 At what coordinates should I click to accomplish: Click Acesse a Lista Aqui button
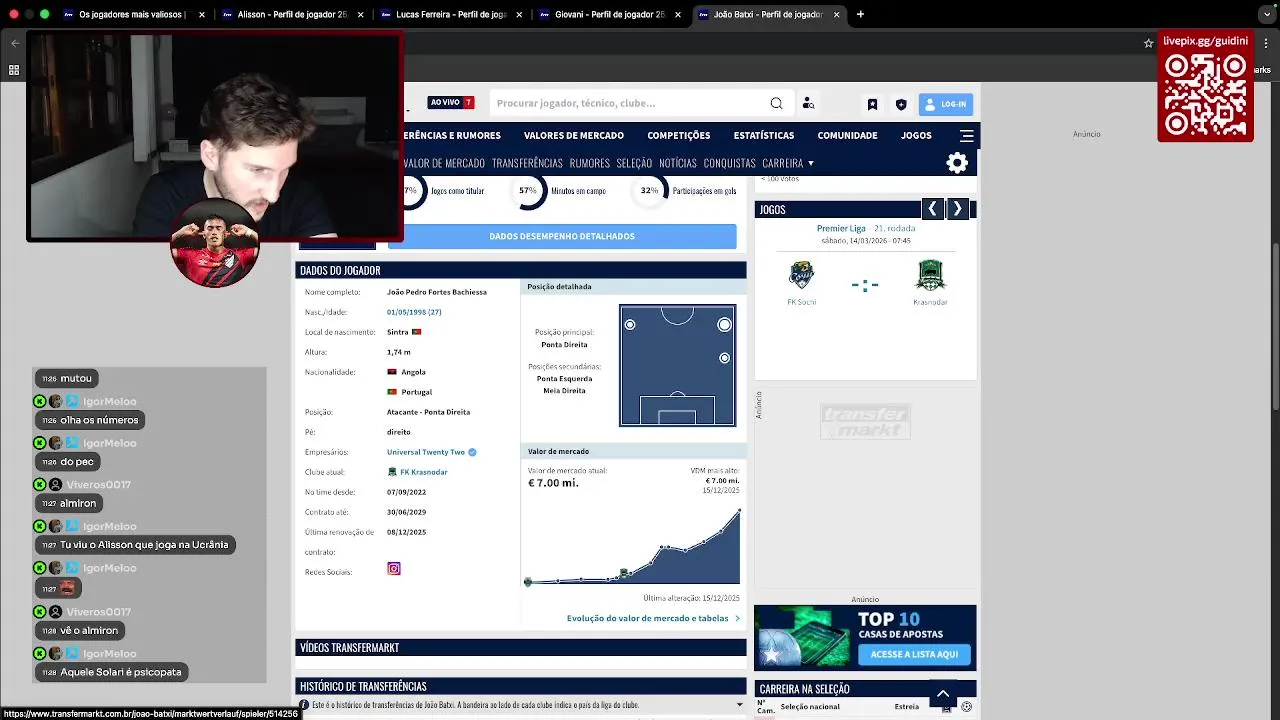pos(914,654)
